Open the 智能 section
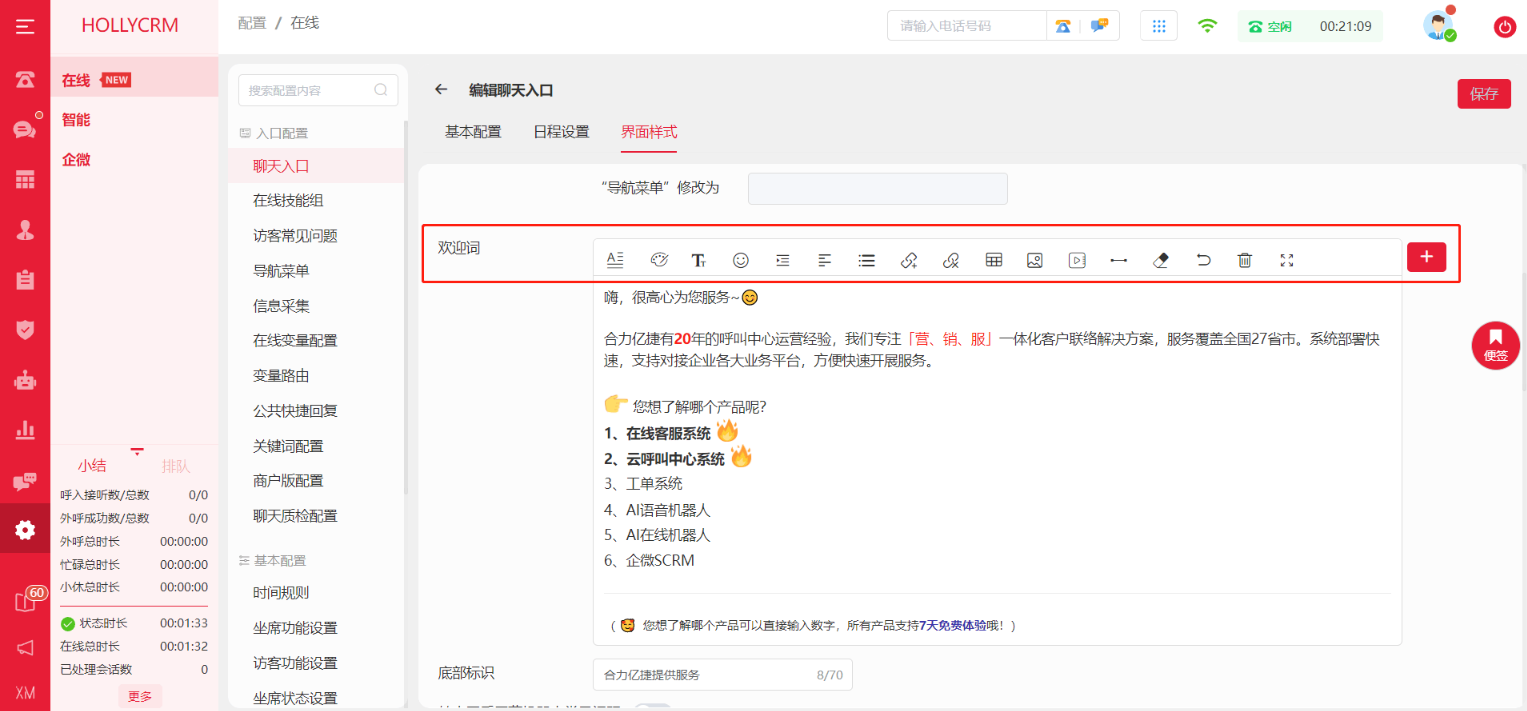 [76, 120]
